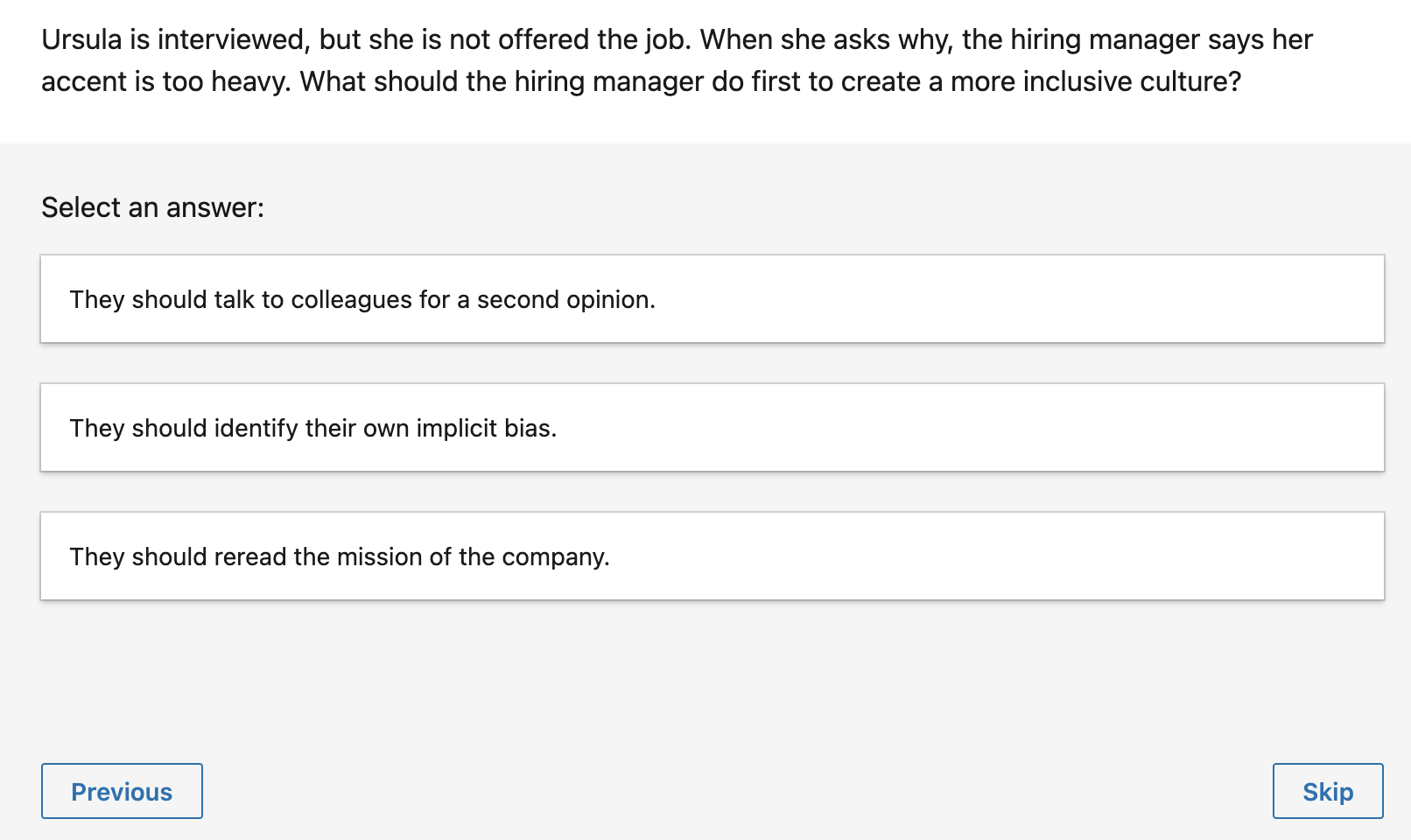Go back to the previous question
The height and width of the screenshot is (840, 1411).
(x=122, y=791)
